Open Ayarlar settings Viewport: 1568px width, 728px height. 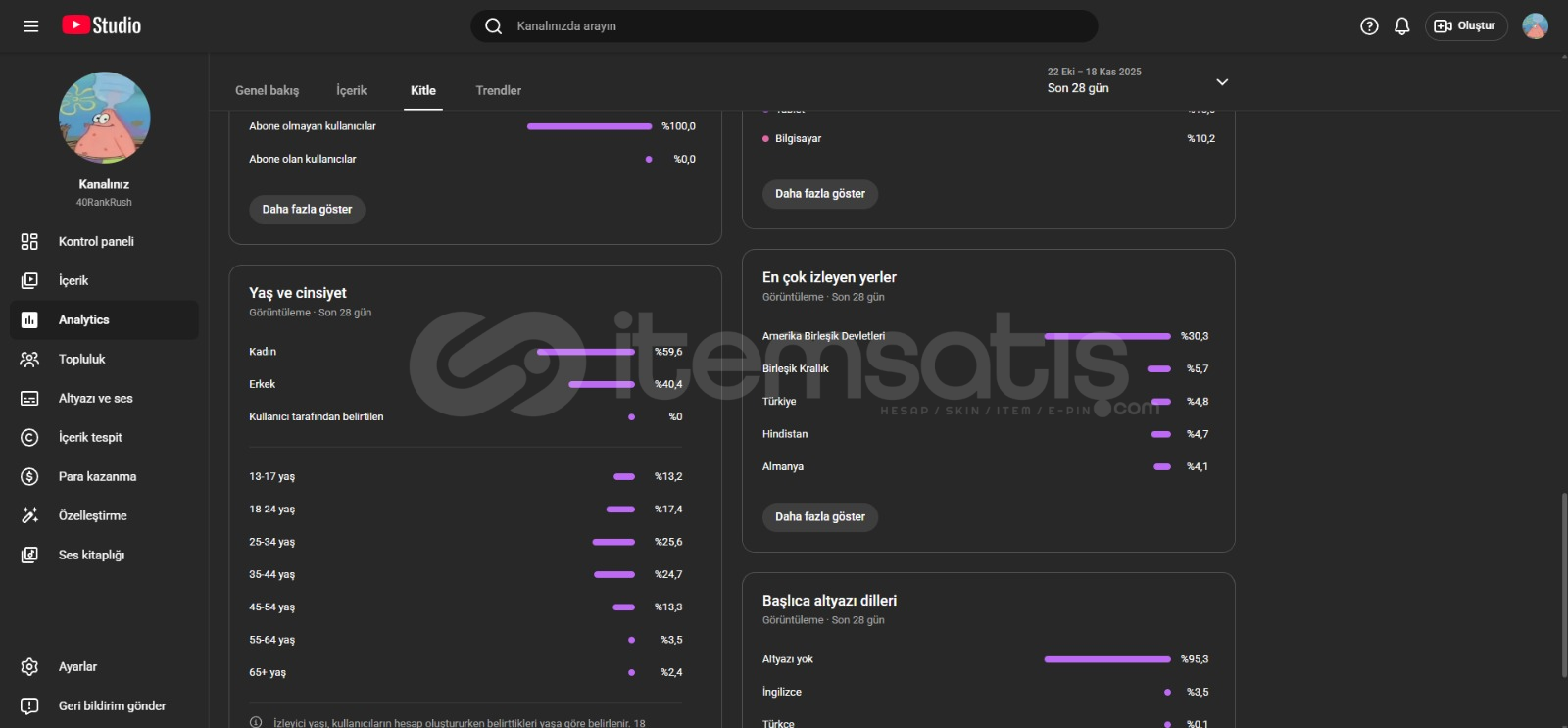coord(77,667)
